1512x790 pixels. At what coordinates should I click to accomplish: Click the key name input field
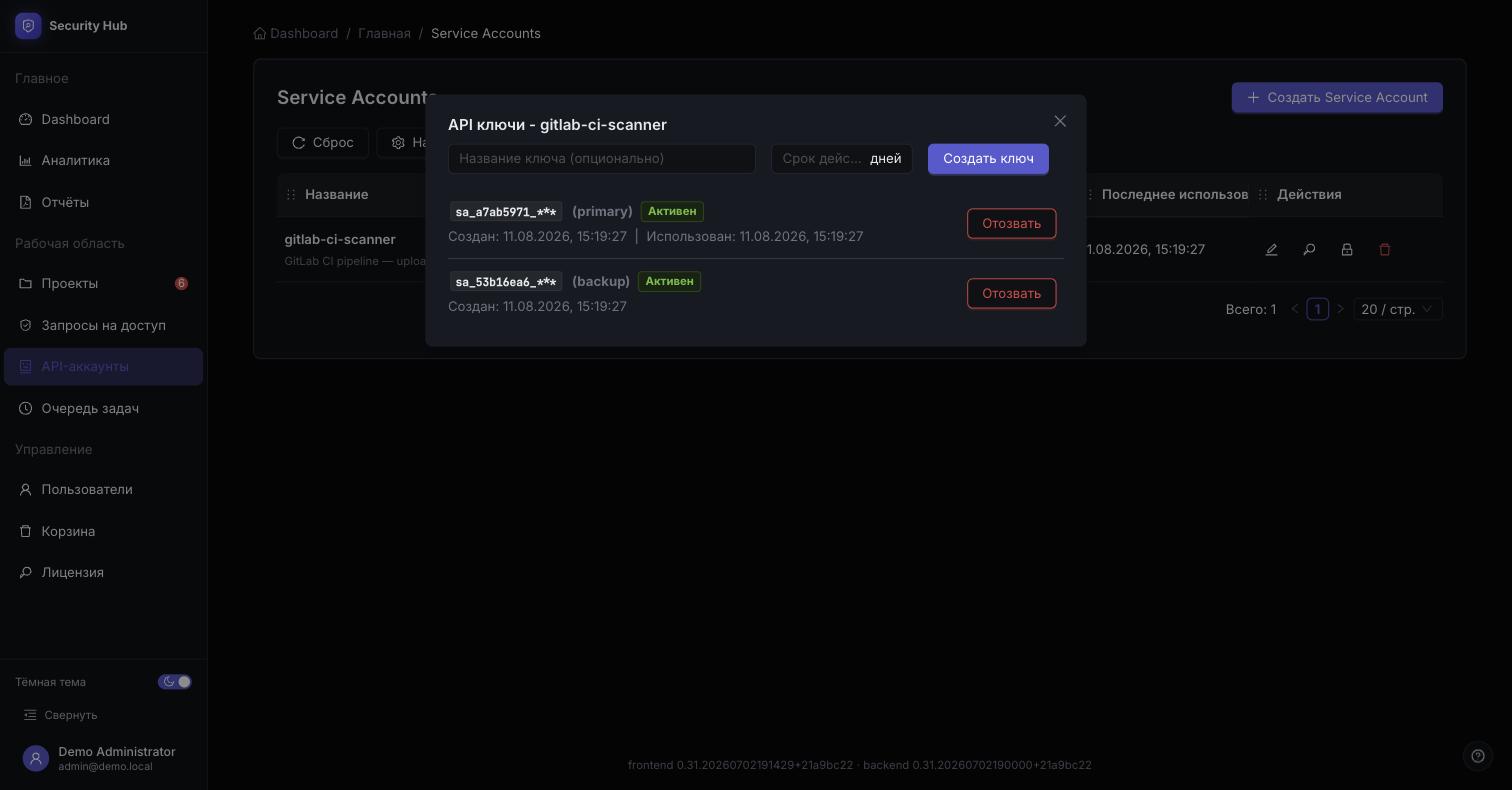(x=602, y=159)
